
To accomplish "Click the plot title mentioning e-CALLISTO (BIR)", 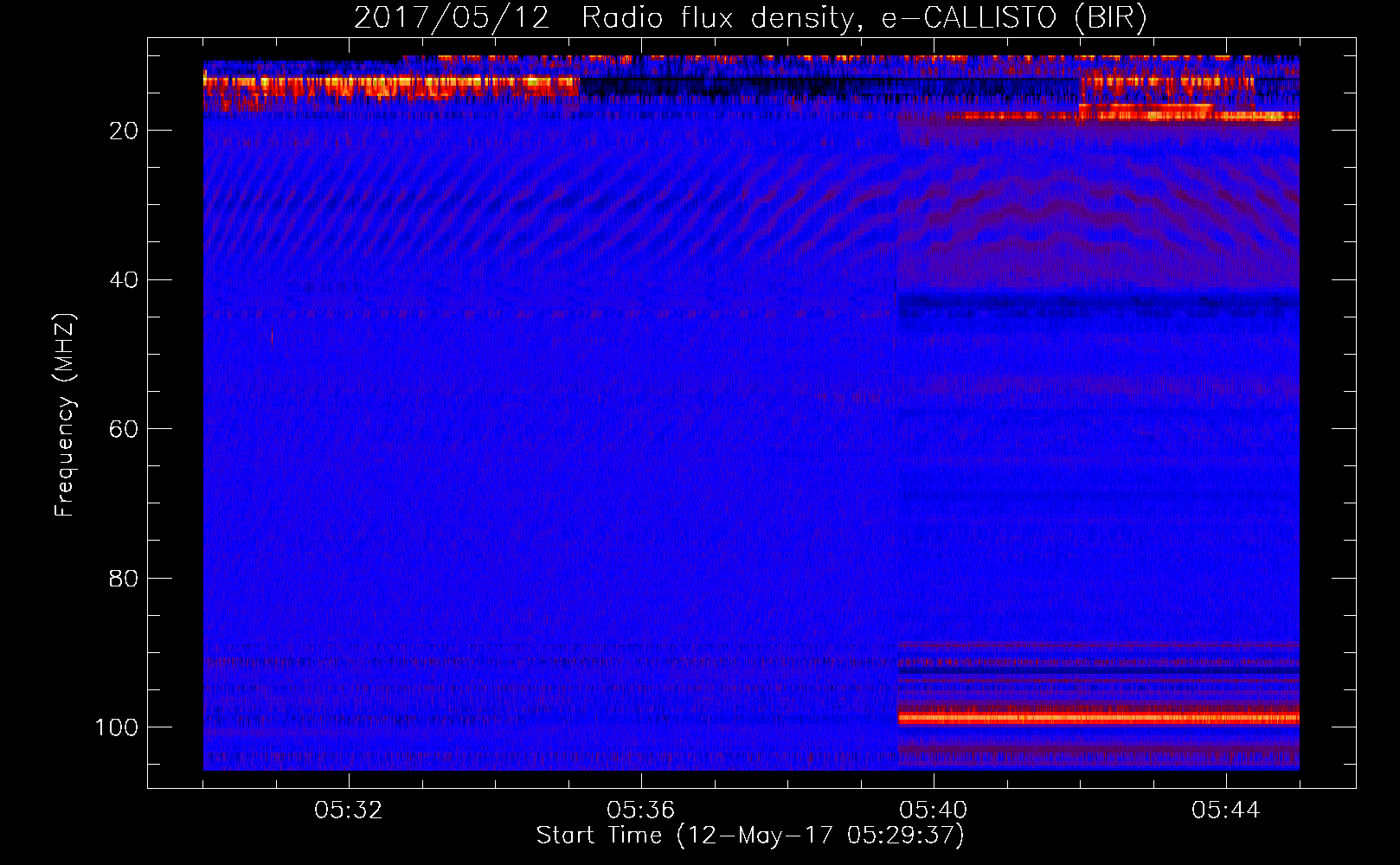I will [750, 18].
